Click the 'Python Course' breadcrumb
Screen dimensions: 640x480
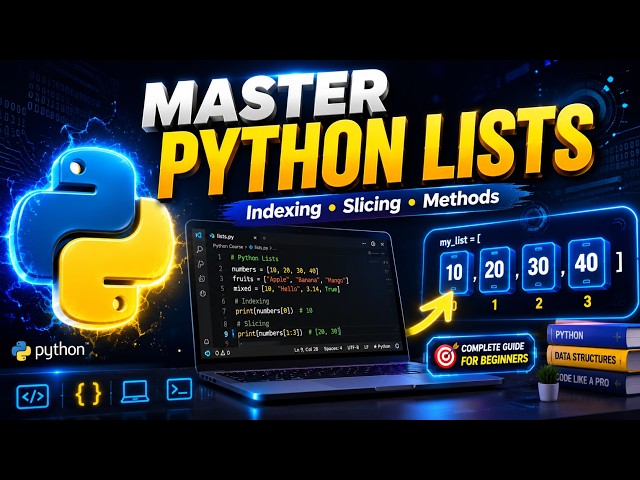click(x=228, y=246)
